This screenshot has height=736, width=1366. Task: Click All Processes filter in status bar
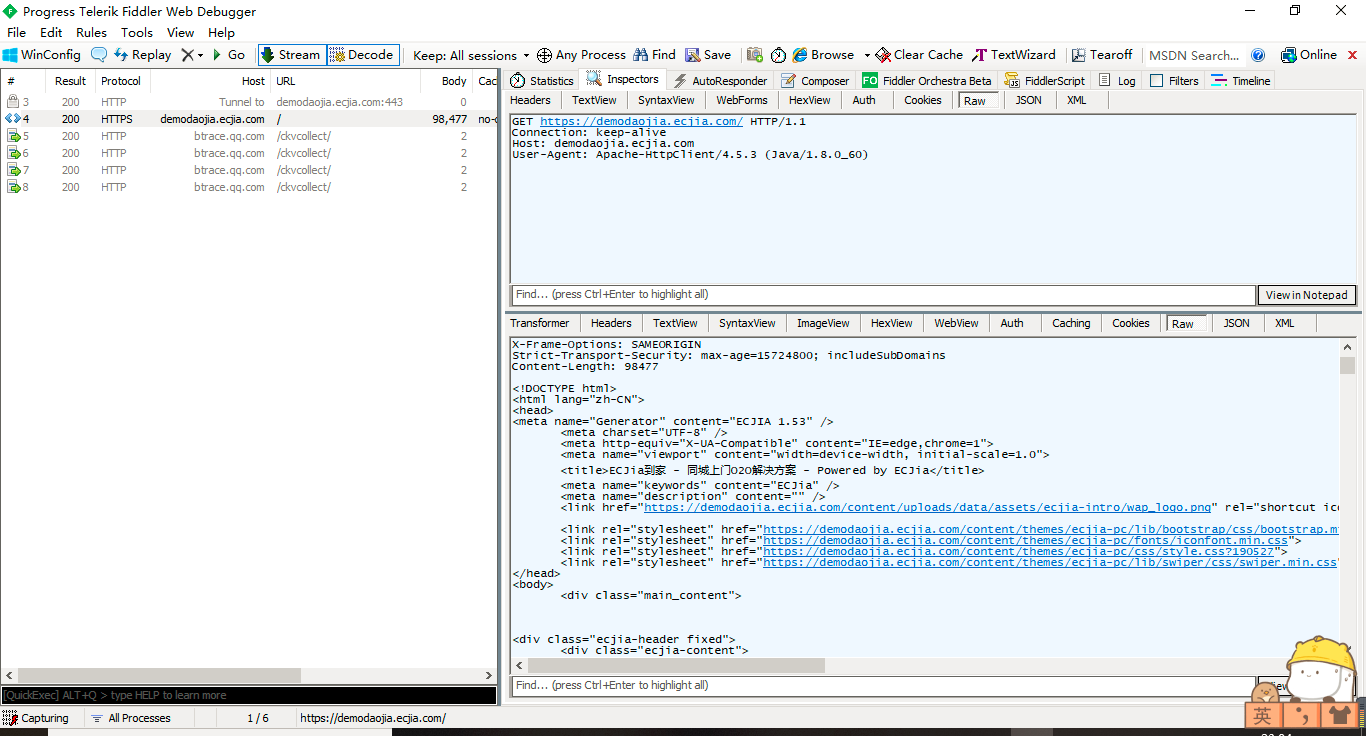tap(131, 718)
